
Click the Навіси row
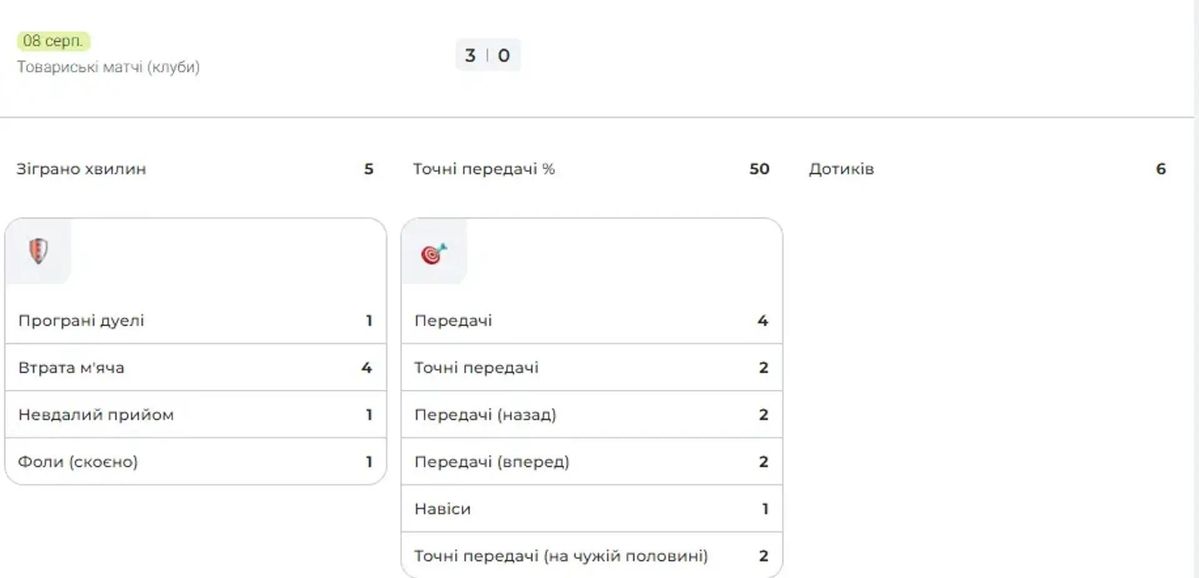(592, 508)
